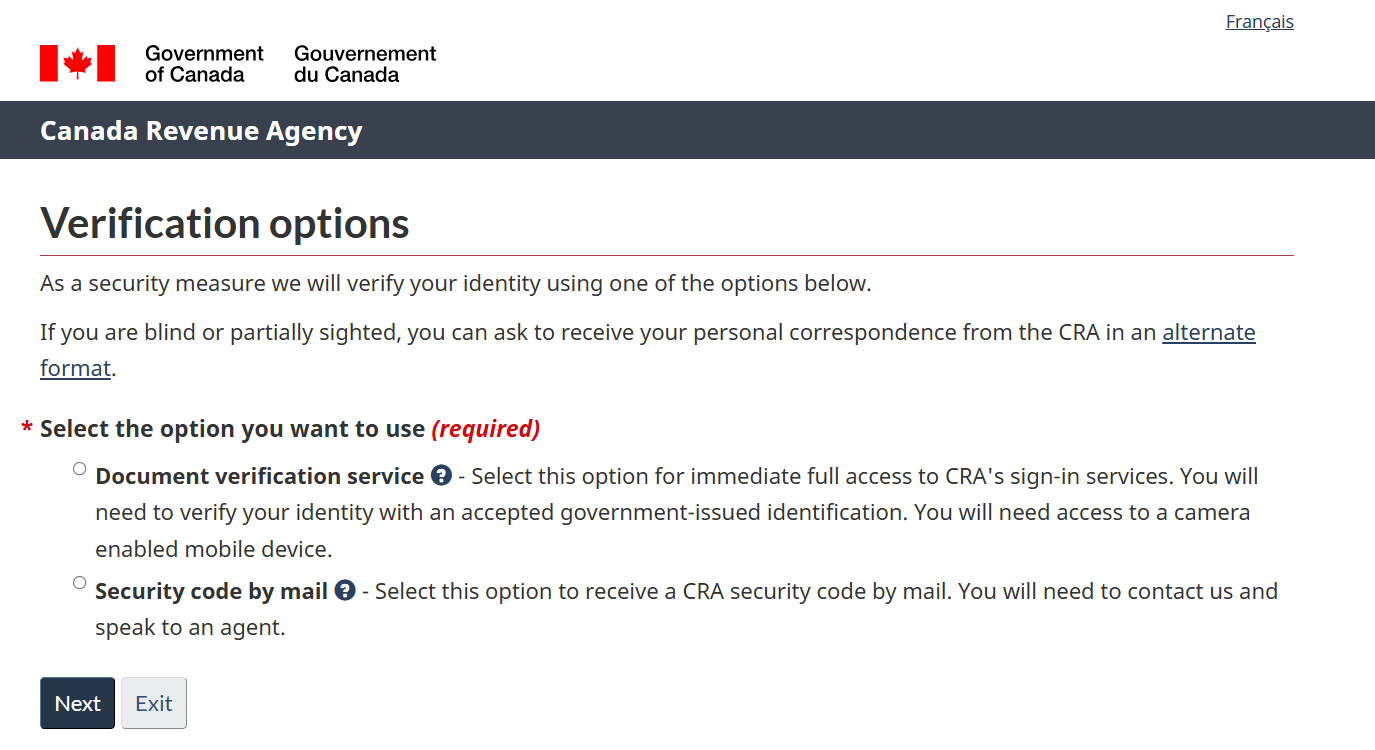Viewport: 1375px width, 750px height.
Task: Click the bold Security code by mail label
Action: [x=212, y=591]
